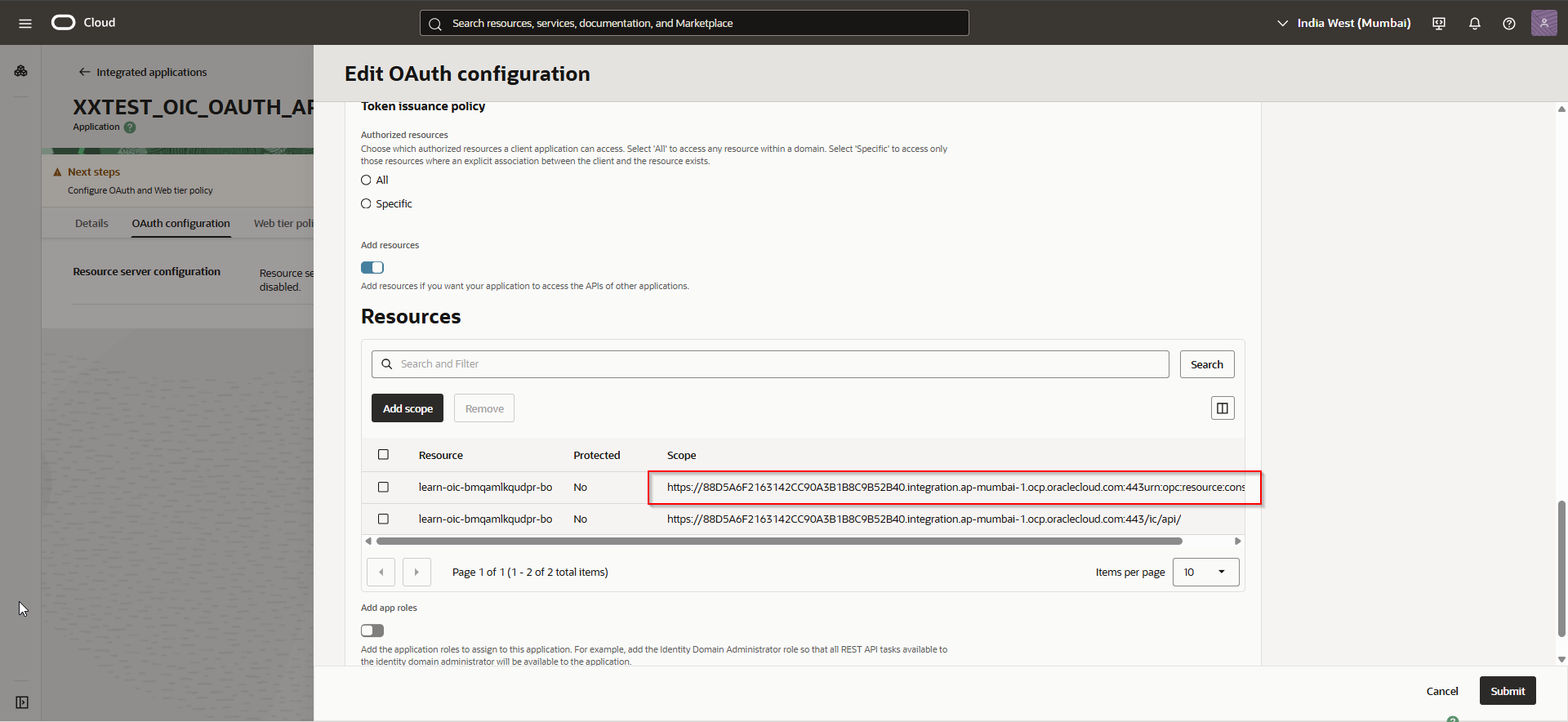Cancel editing the OAuth configuration
1568x722 pixels.
click(x=1442, y=691)
